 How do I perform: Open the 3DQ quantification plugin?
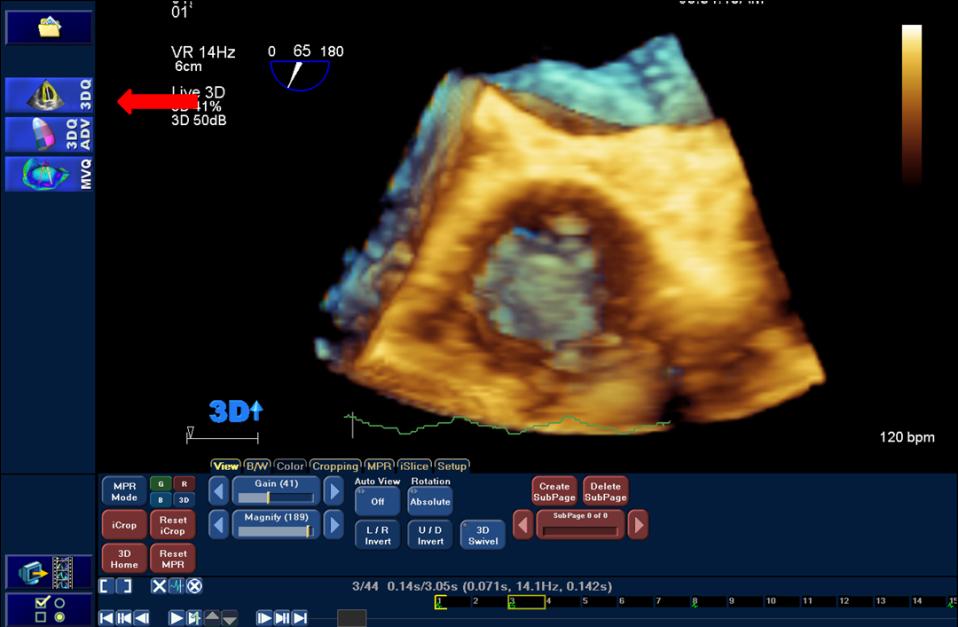(x=49, y=94)
